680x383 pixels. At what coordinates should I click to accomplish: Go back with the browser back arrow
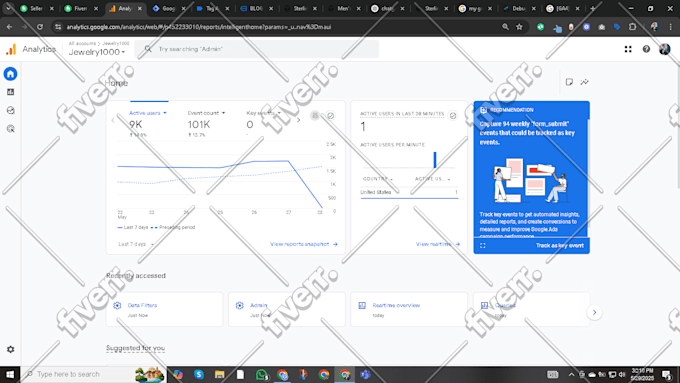coord(9,27)
